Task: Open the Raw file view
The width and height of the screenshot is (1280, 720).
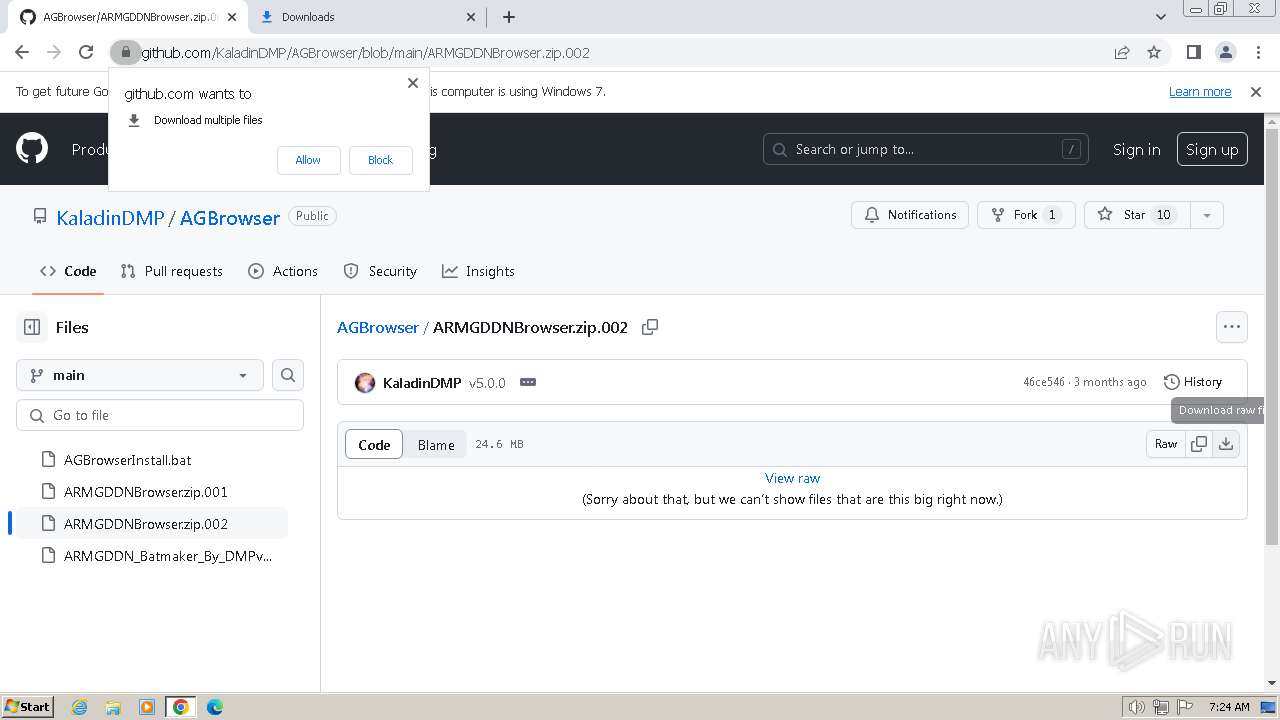Action: (1166, 444)
